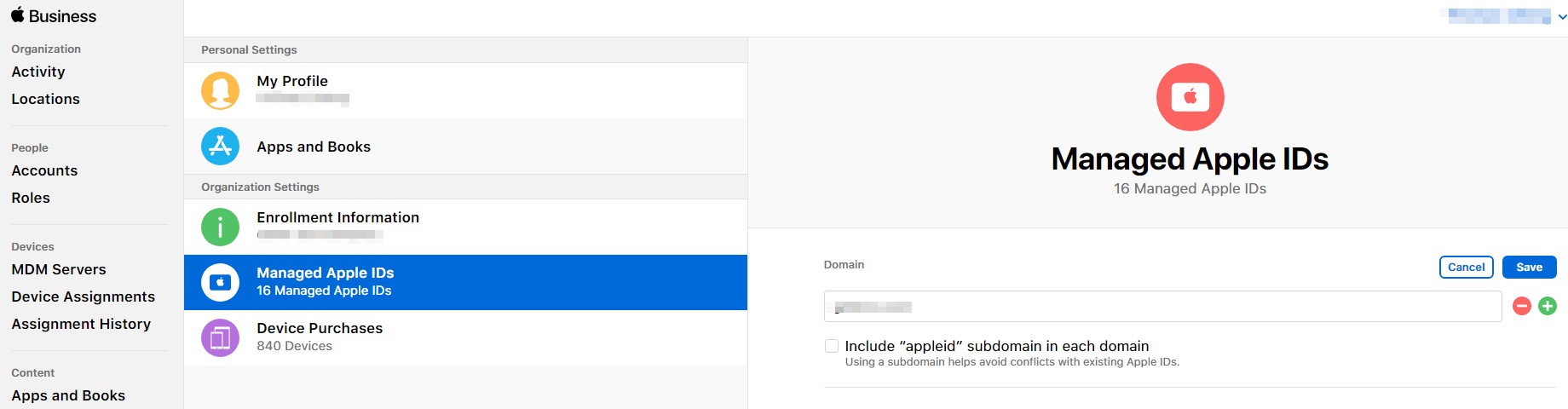
Task: Remove domain with red minus icon
Action: [x=1521, y=306]
